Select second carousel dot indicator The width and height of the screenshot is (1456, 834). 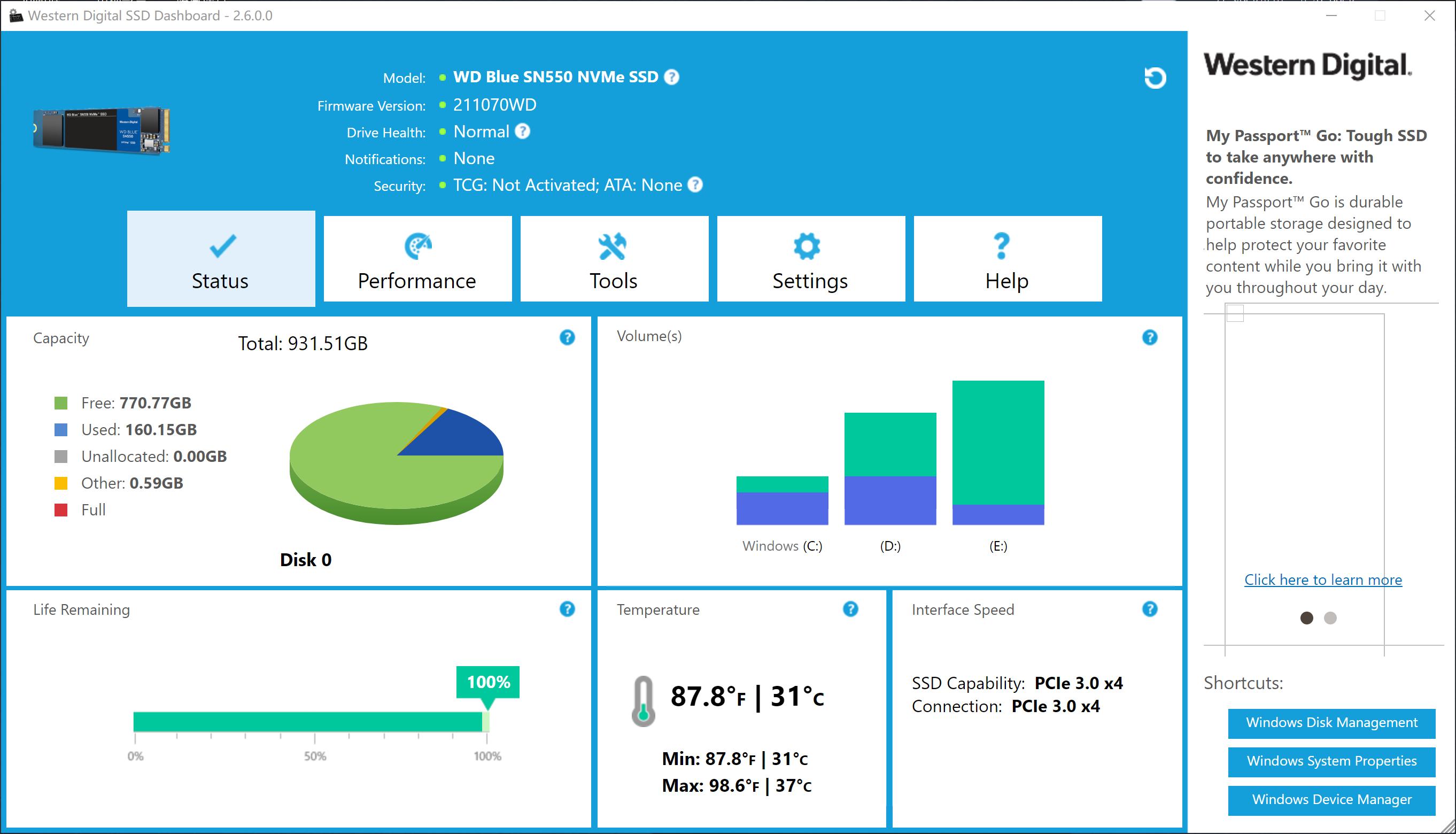[1330, 618]
